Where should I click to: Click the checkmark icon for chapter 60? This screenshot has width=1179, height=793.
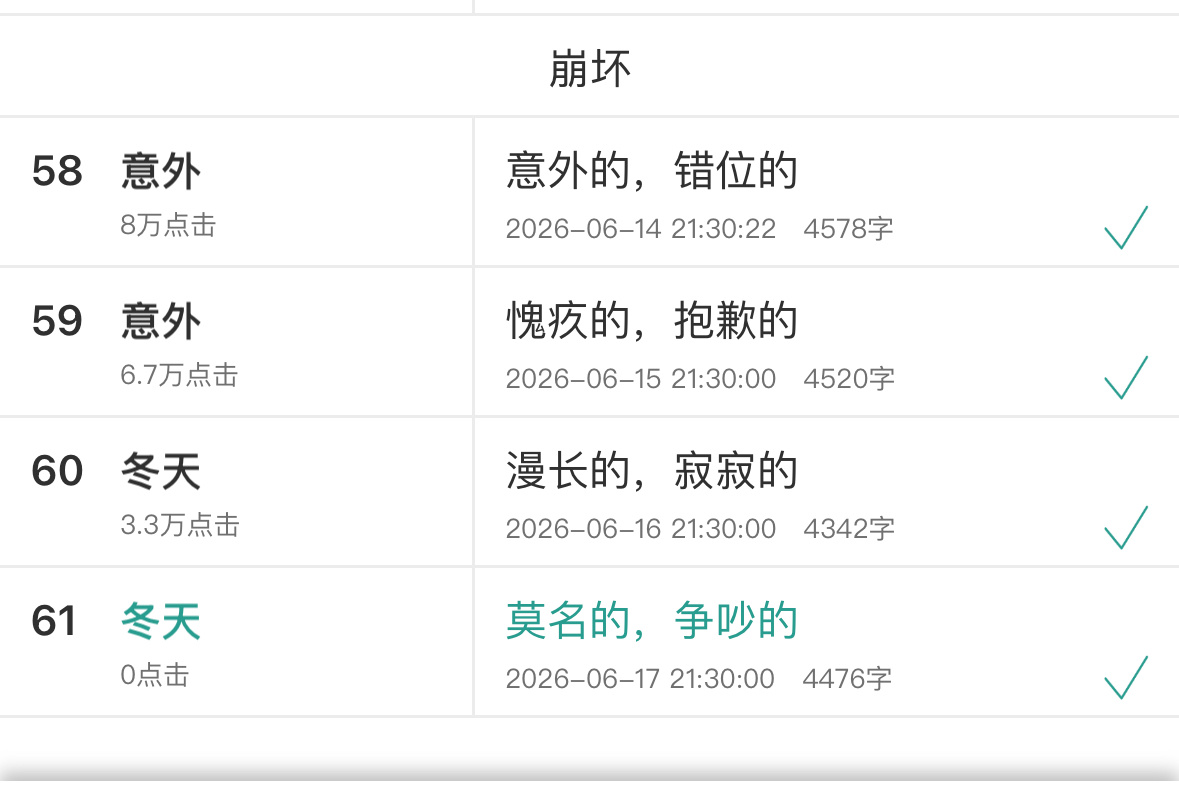1126,528
